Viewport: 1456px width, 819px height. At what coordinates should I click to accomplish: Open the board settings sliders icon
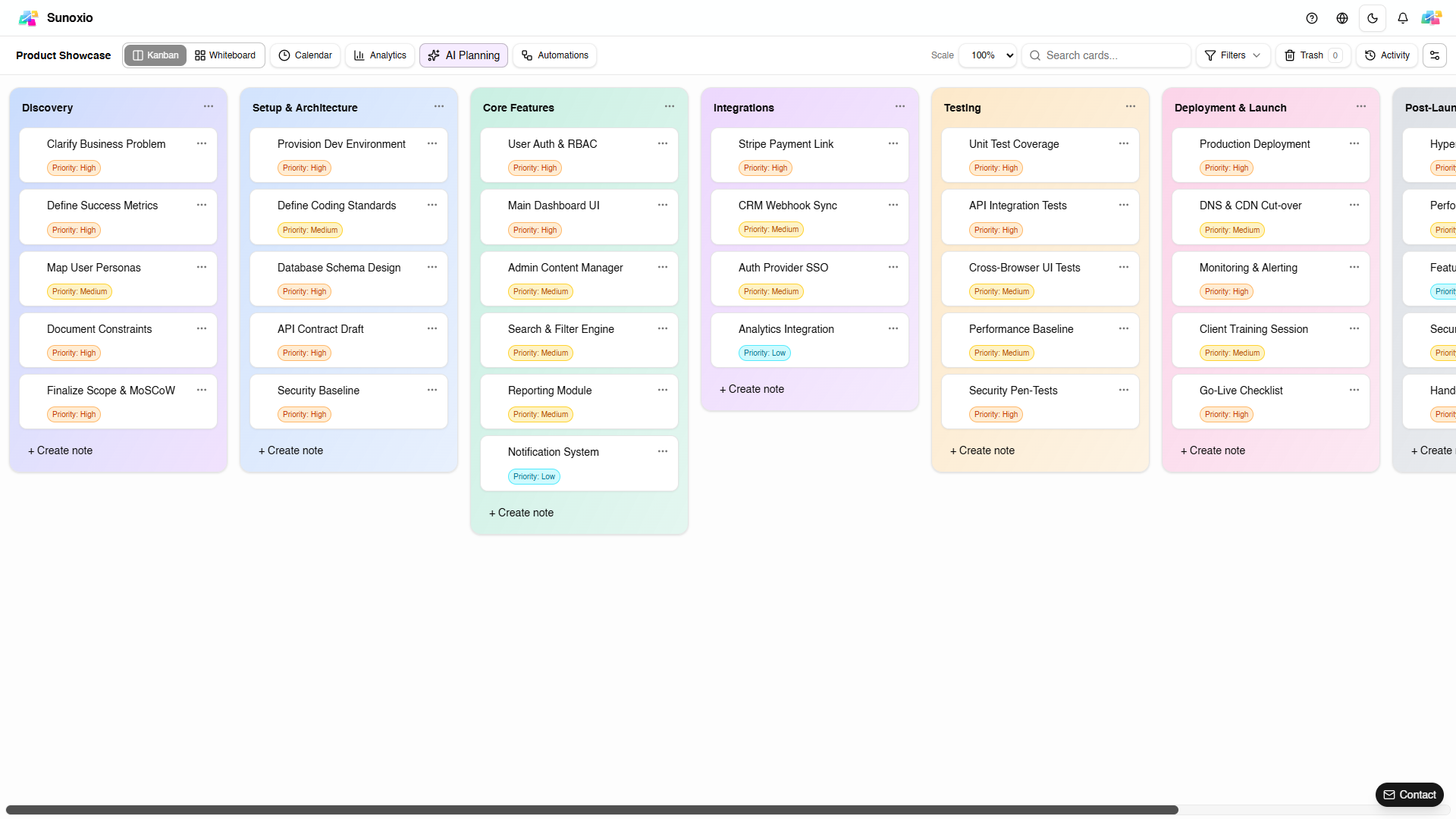(1435, 55)
